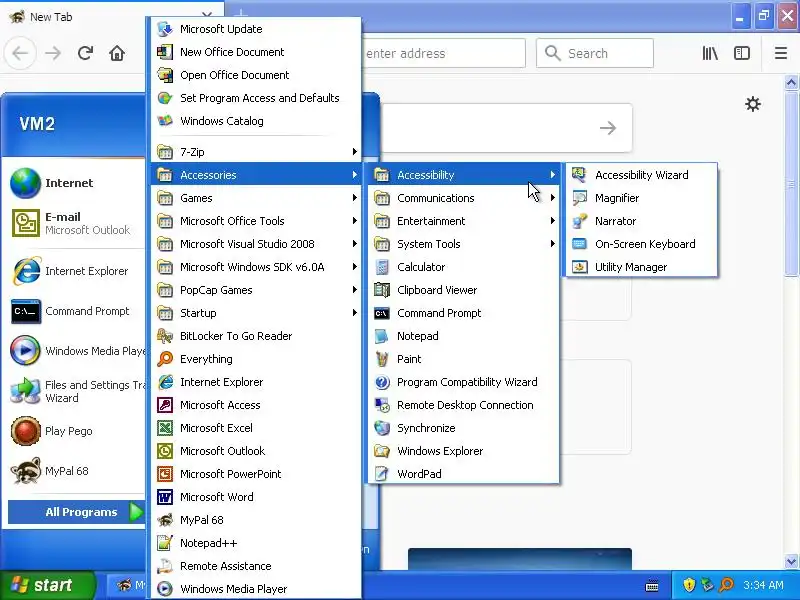The height and width of the screenshot is (600, 800).
Task: Expand the Communications submenu
Action: pyautogui.click(x=463, y=198)
